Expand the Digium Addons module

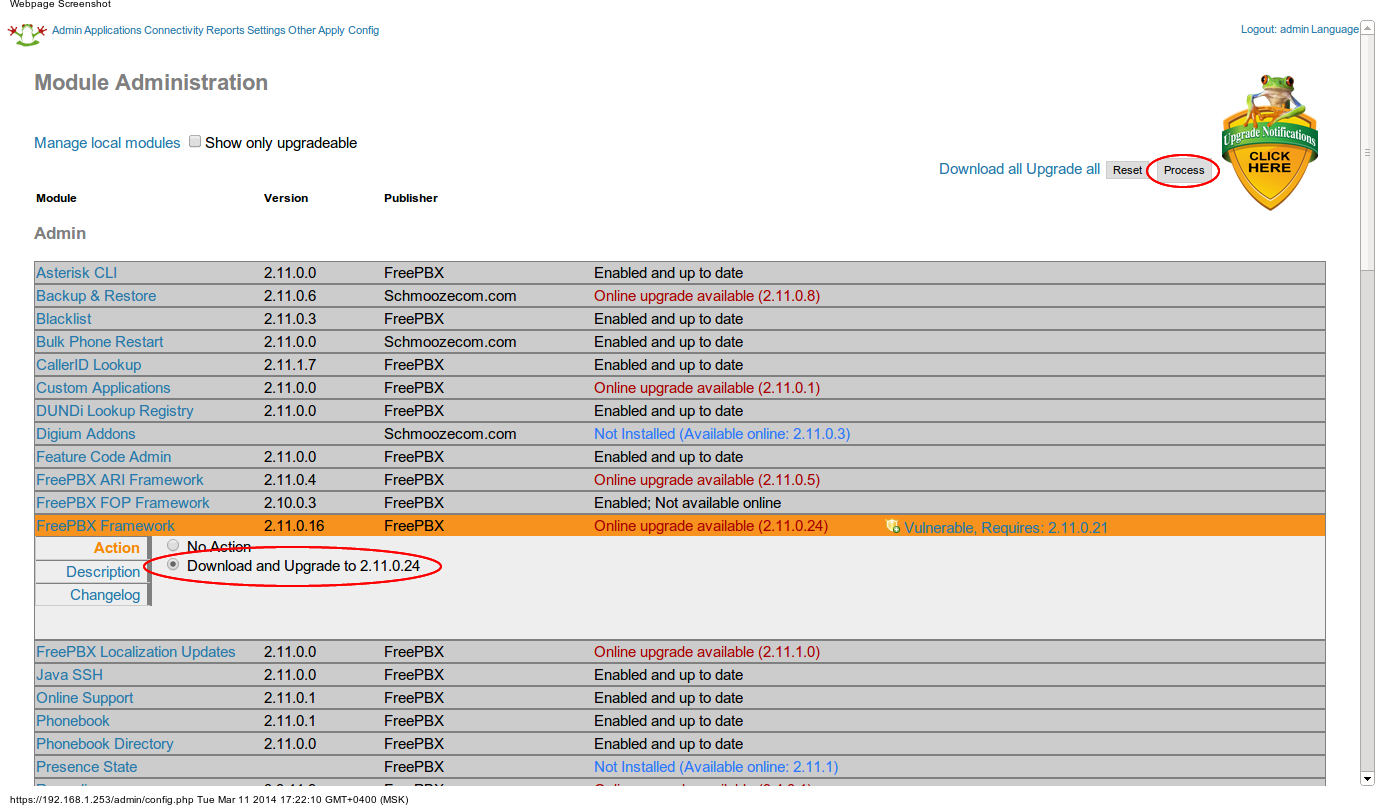[x=86, y=434]
